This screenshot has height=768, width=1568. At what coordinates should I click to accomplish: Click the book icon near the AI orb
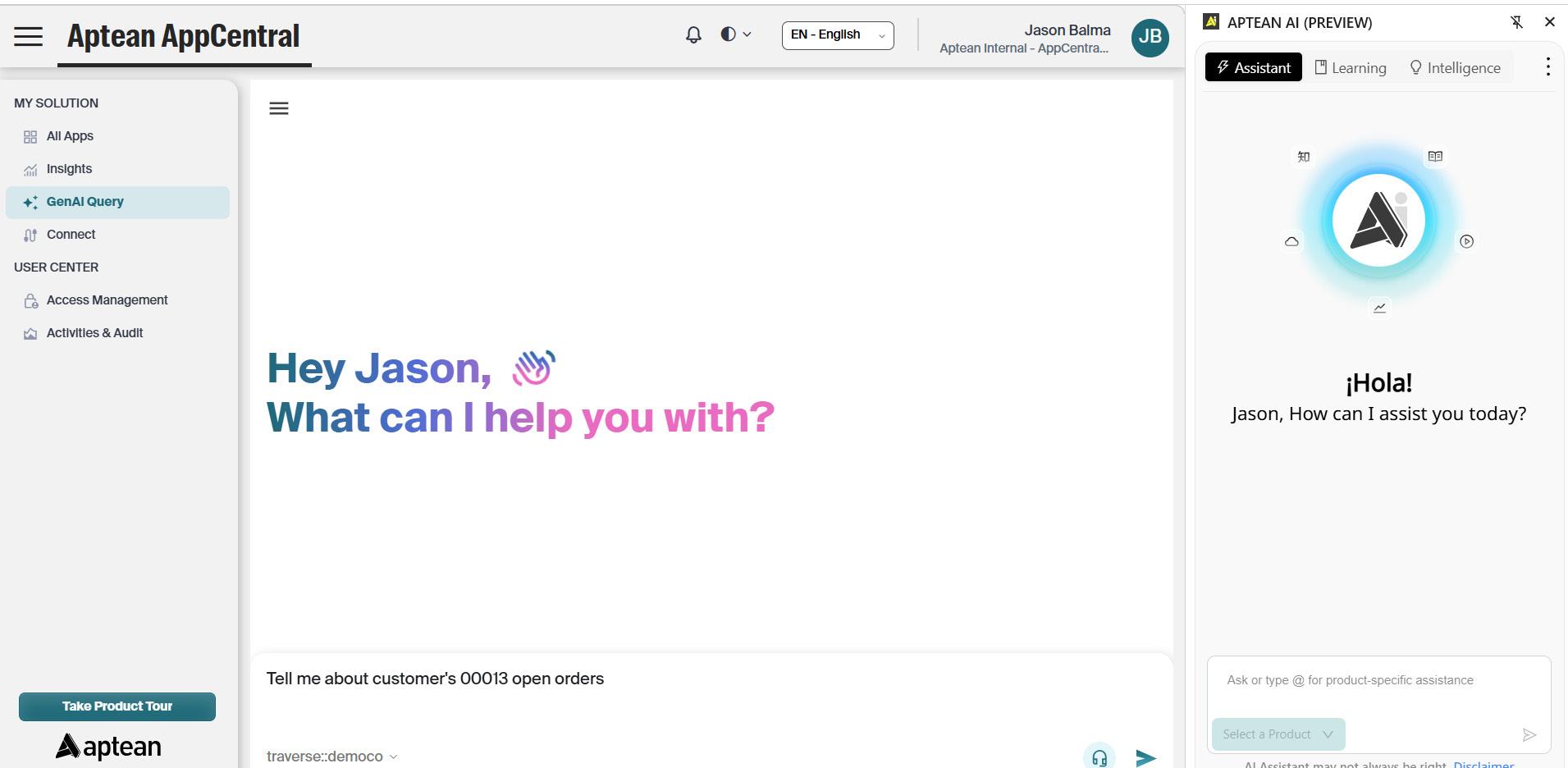1435,156
